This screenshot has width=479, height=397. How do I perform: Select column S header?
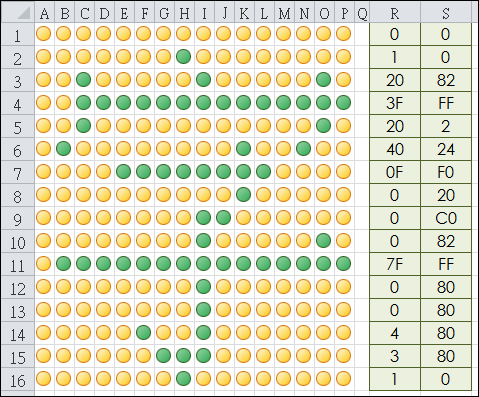click(446, 13)
